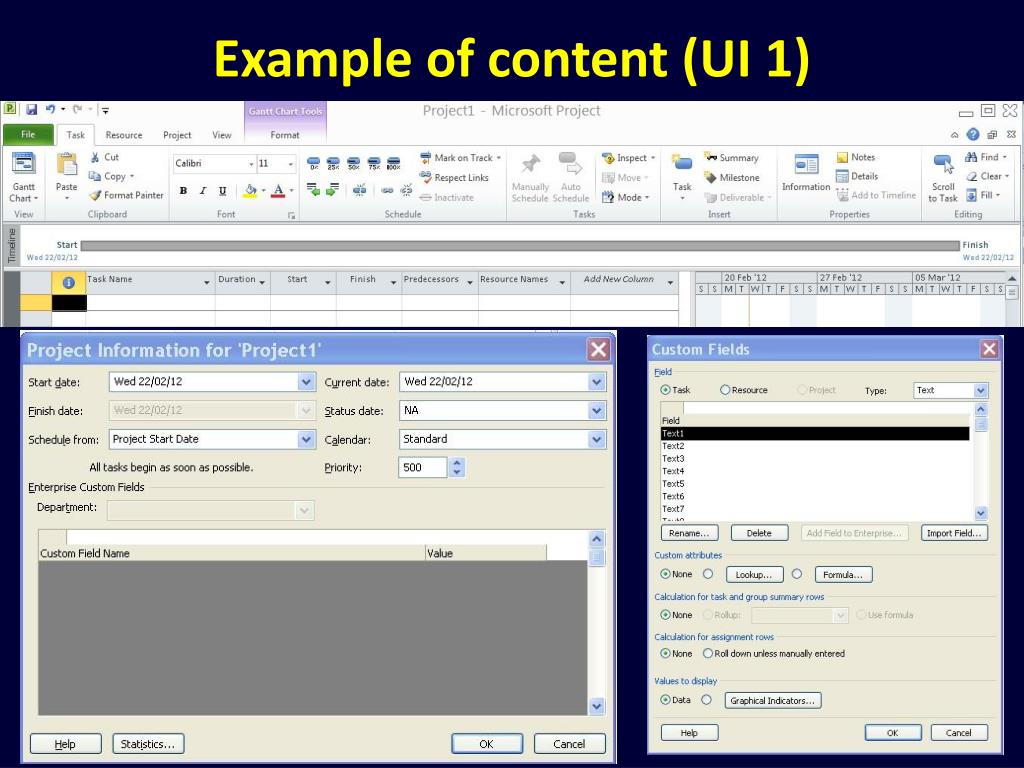Click the Undo arrow in quick access toolbar
The height and width of the screenshot is (768, 1024).
(50, 110)
